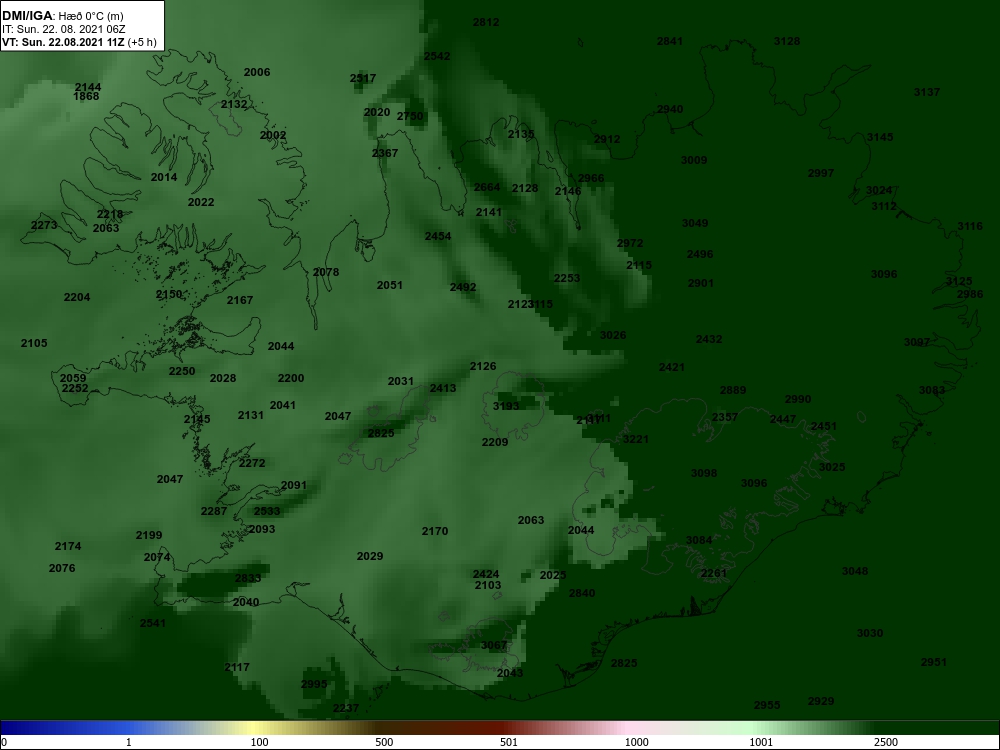Click the map value 3116

[x=970, y=226]
